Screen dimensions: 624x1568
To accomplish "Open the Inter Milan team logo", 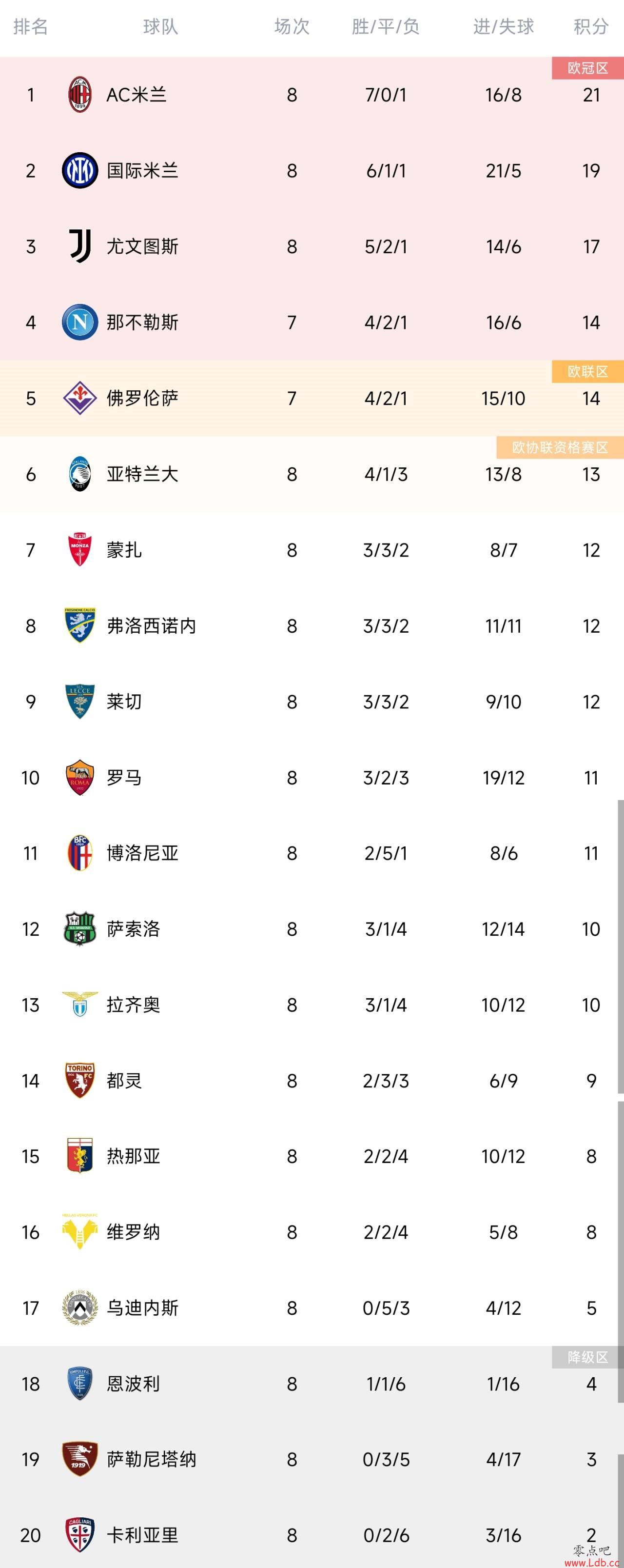I will point(79,170).
